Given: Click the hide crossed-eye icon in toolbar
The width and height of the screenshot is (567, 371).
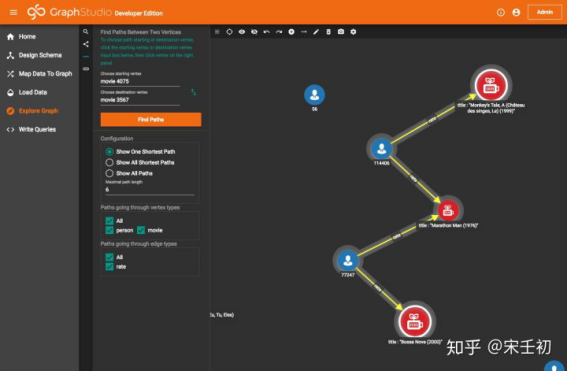Looking at the screenshot, I should 254,32.
